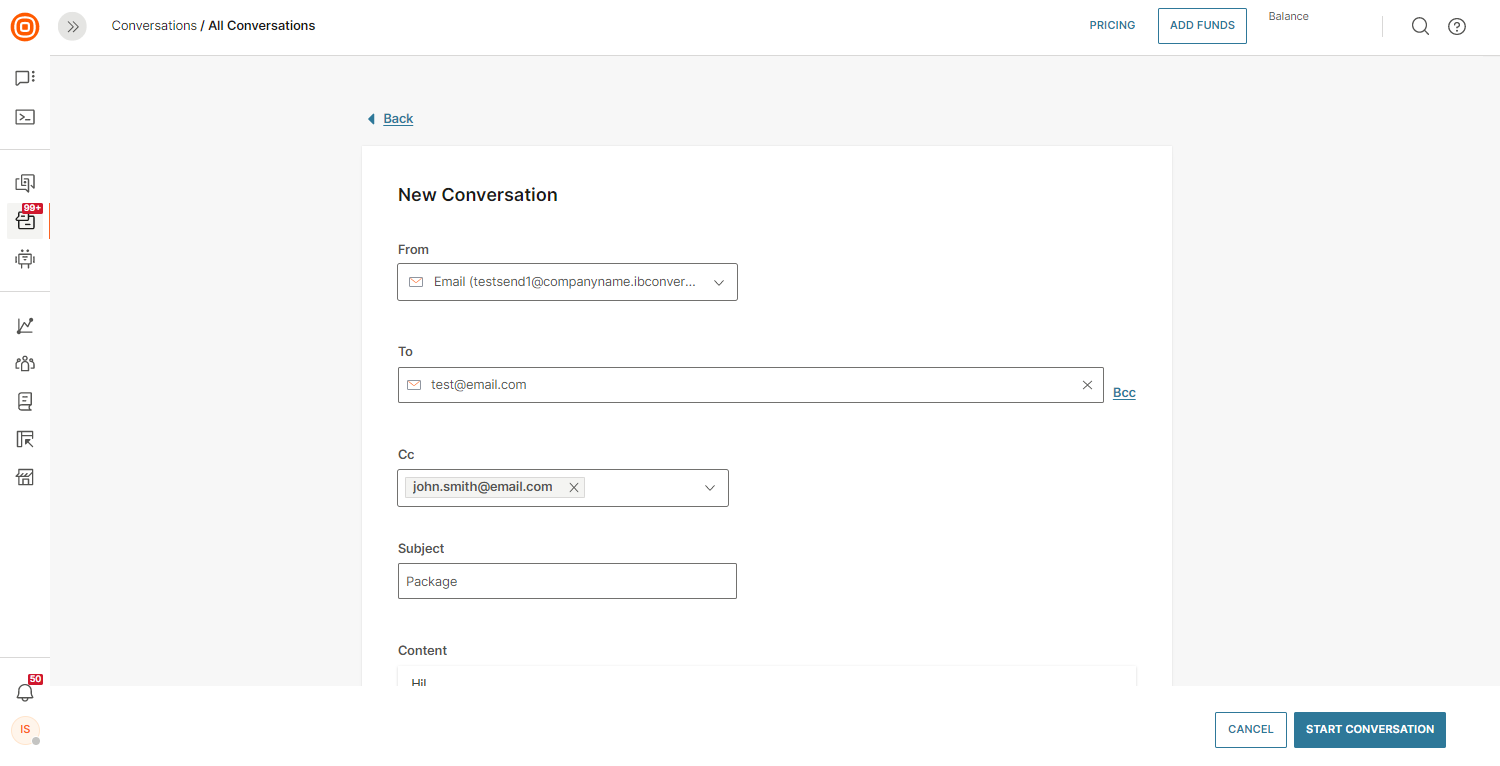The width and height of the screenshot is (1500, 766).
Task: Click the Back link
Action: click(398, 119)
